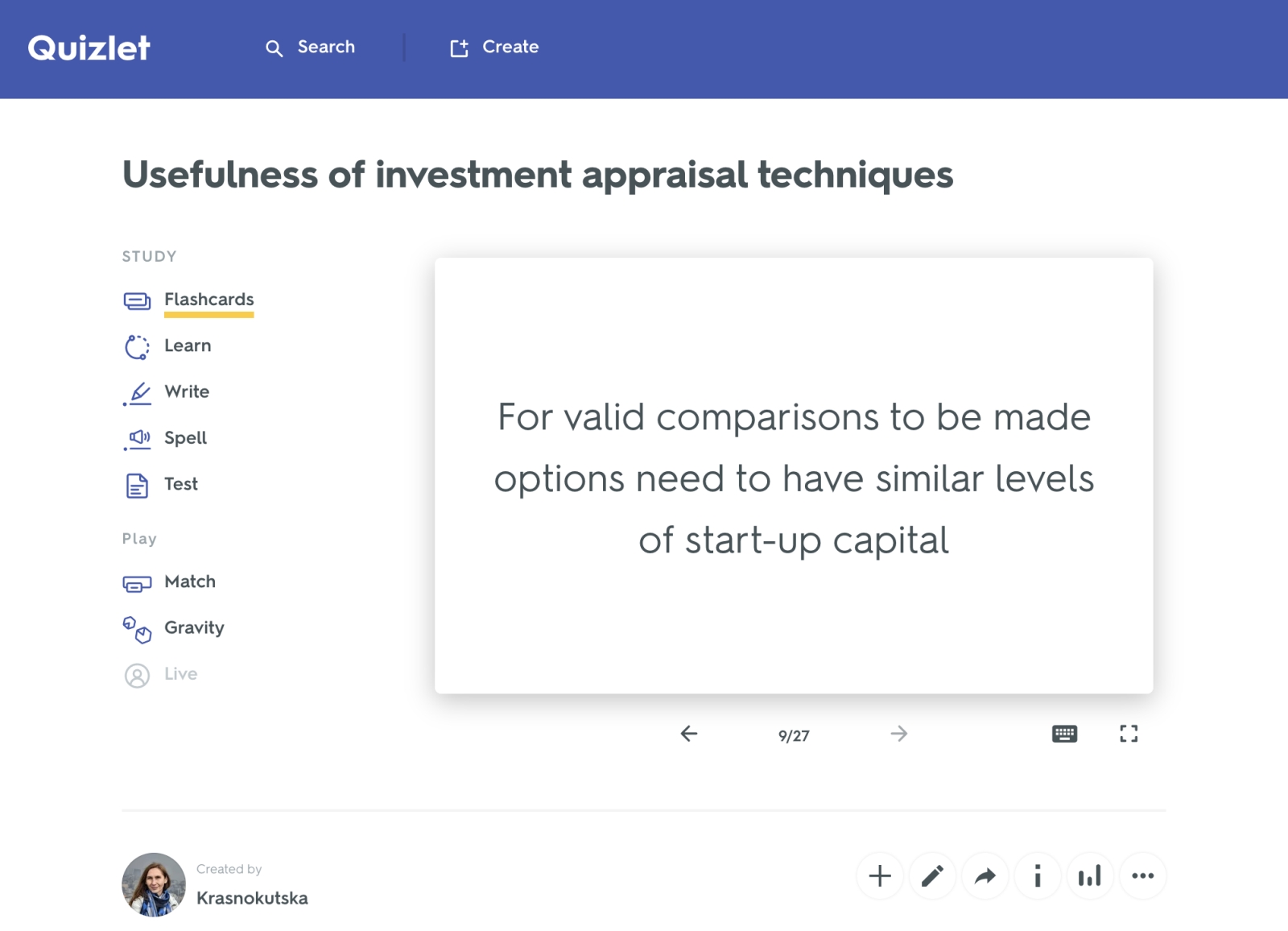The image size is (1288, 931).
Task: Open set info icon
Action: pyautogui.click(x=1038, y=875)
